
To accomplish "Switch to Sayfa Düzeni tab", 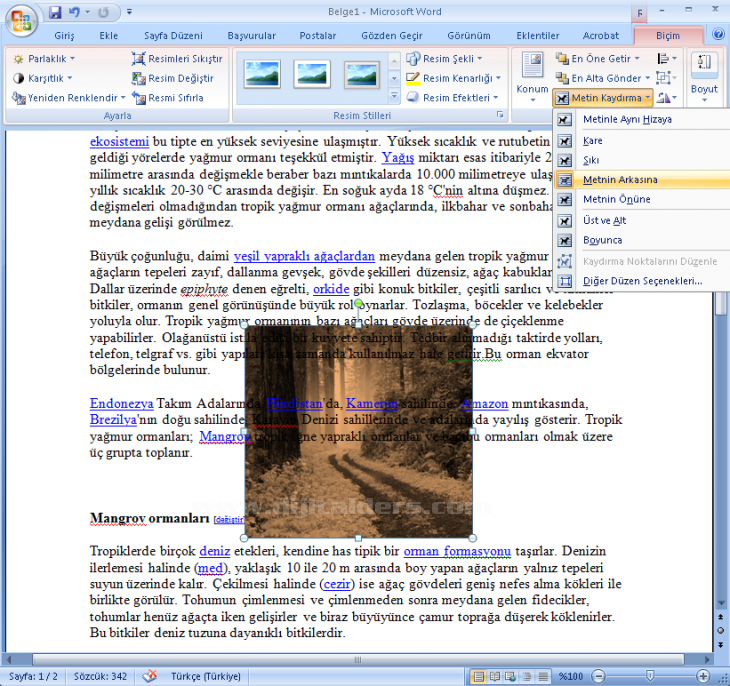I will coord(173,36).
